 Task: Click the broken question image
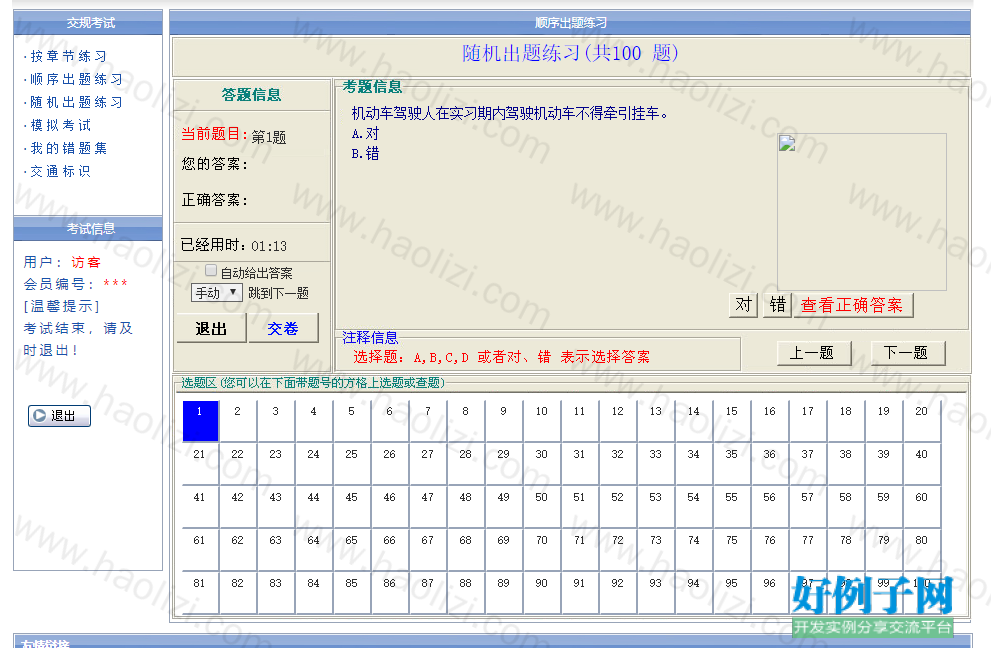861,212
